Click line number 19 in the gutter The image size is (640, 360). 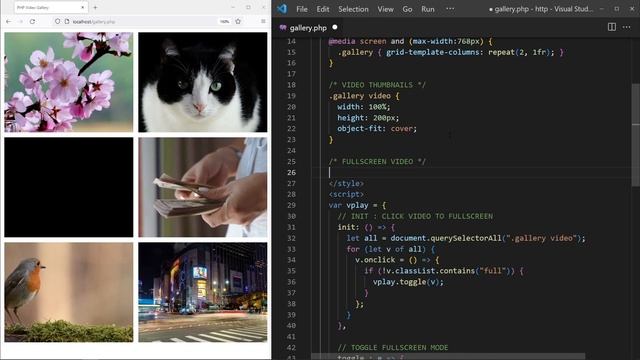tap(291, 96)
